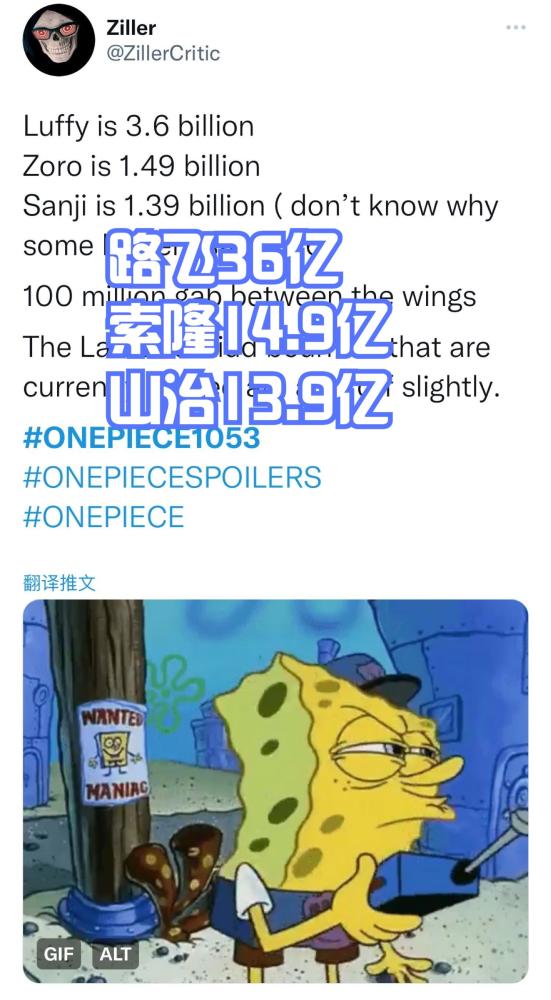Click the '100 million gap' text line
The width and height of the screenshot is (551, 1000).
coord(249,297)
